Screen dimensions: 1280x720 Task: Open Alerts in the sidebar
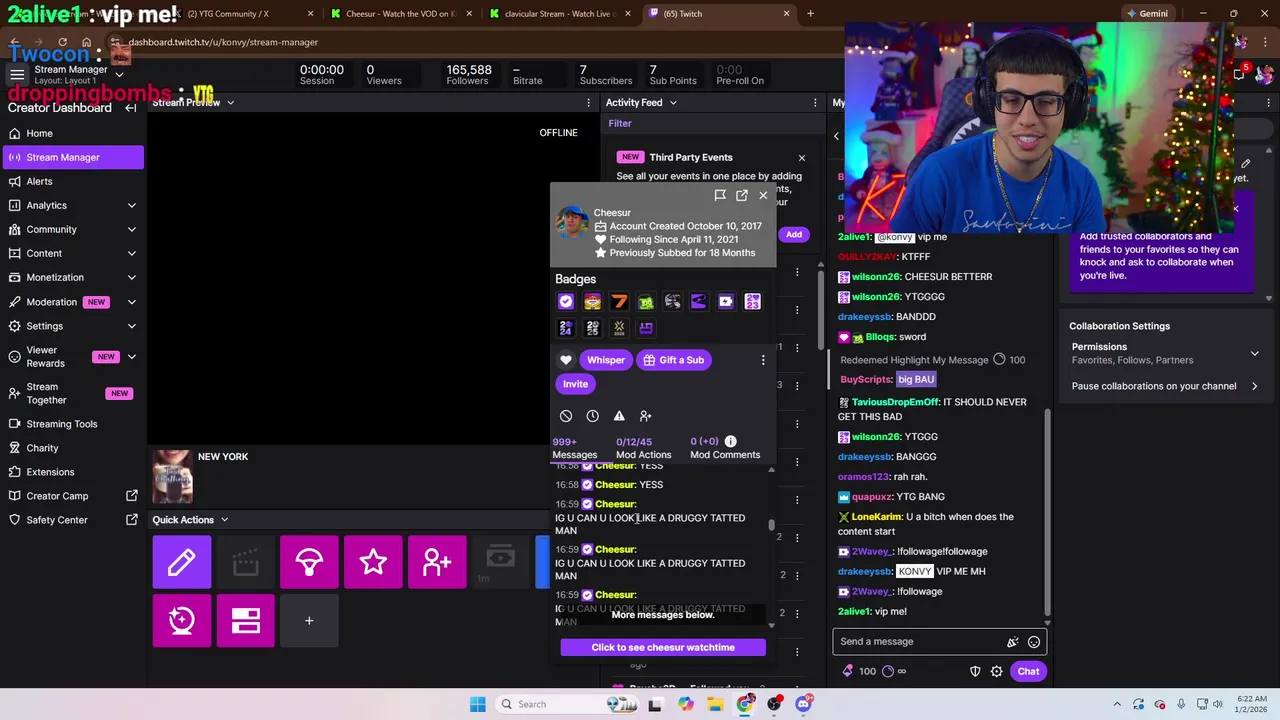pyautogui.click(x=72, y=181)
